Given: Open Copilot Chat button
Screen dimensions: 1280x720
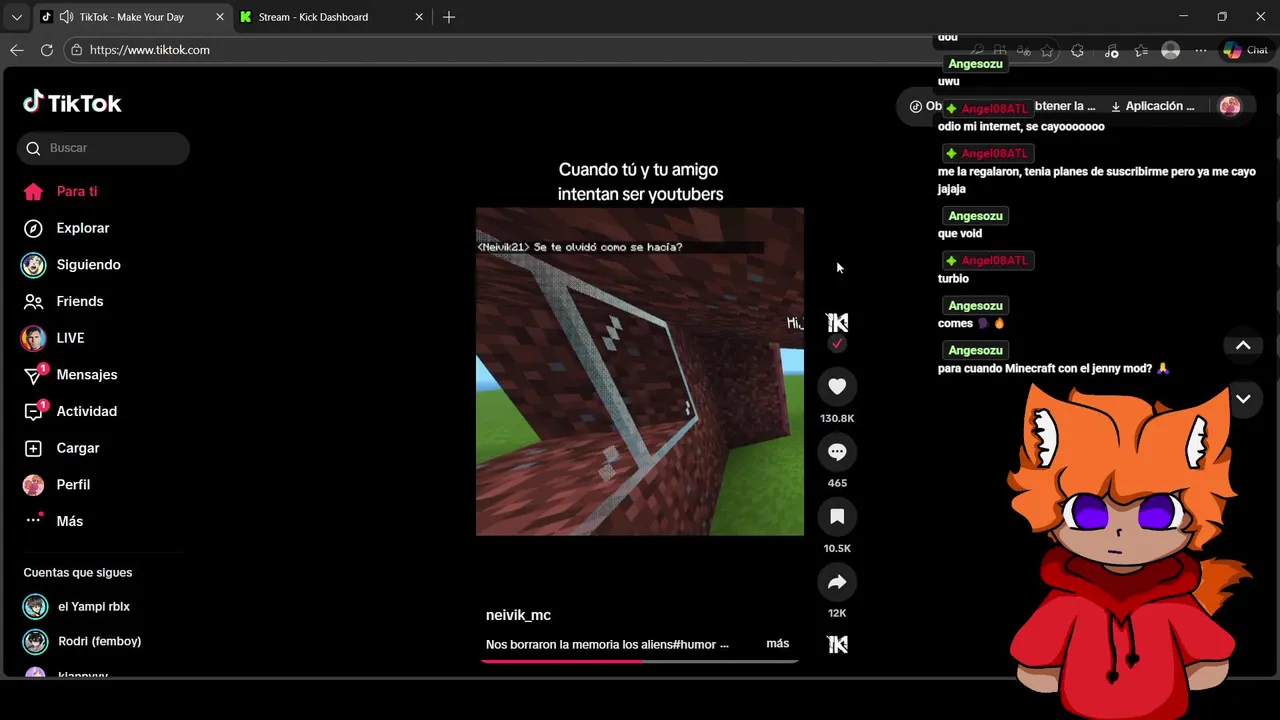Looking at the screenshot, I should [x=1245, y=50].
